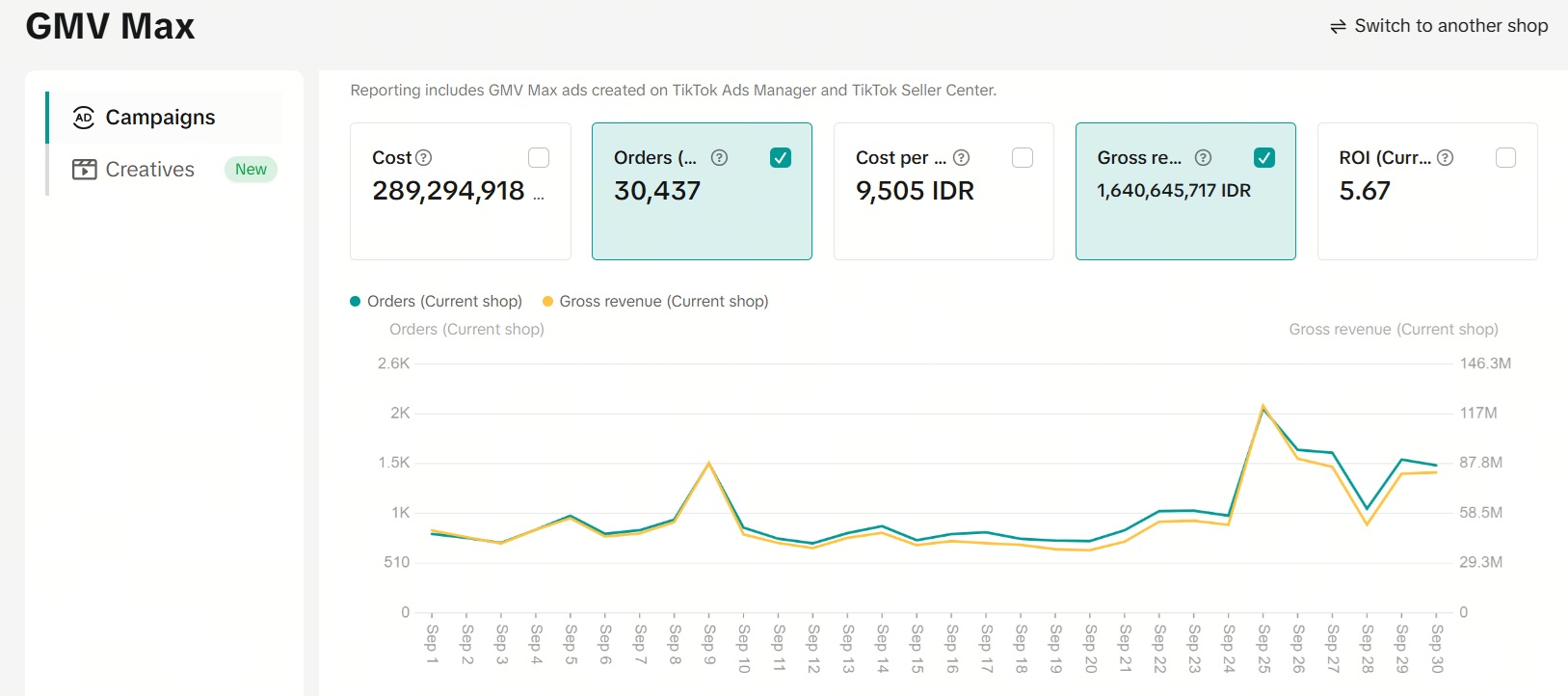Click the 146.3M right axis label

point(1485,363)
